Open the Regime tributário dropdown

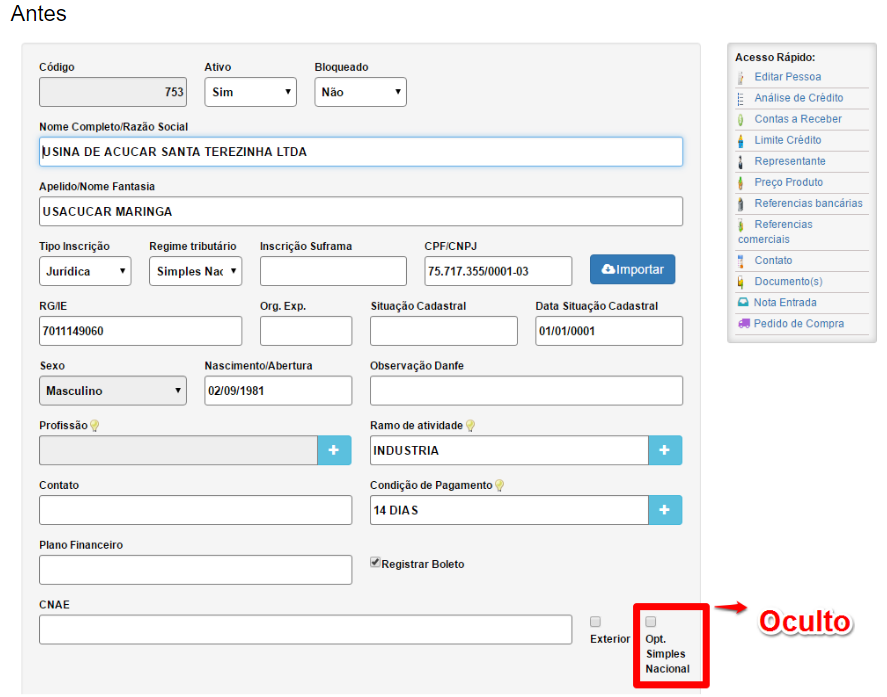(195, 271)
